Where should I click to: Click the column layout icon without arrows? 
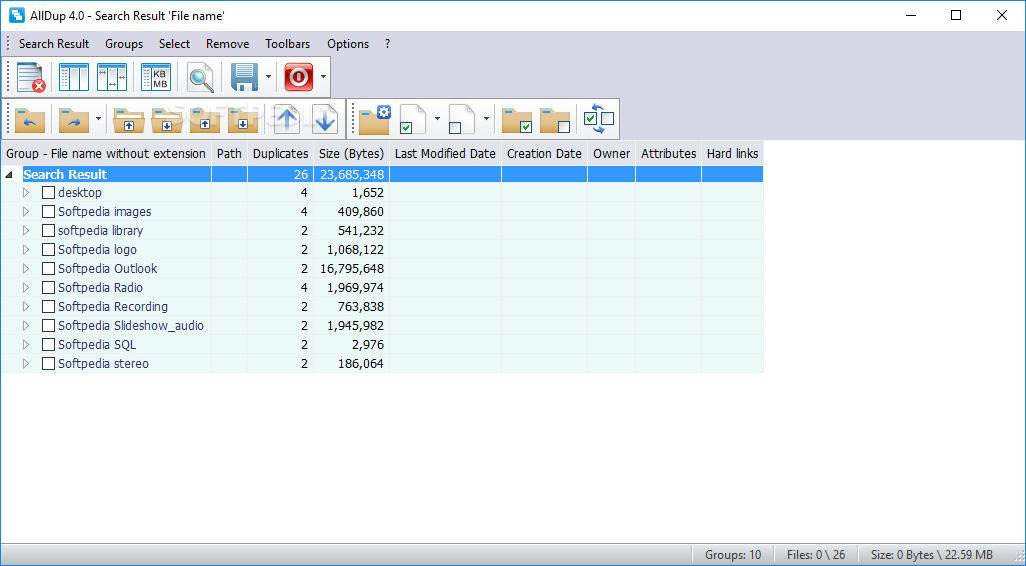pyautogui.click(x=74, y=77)
